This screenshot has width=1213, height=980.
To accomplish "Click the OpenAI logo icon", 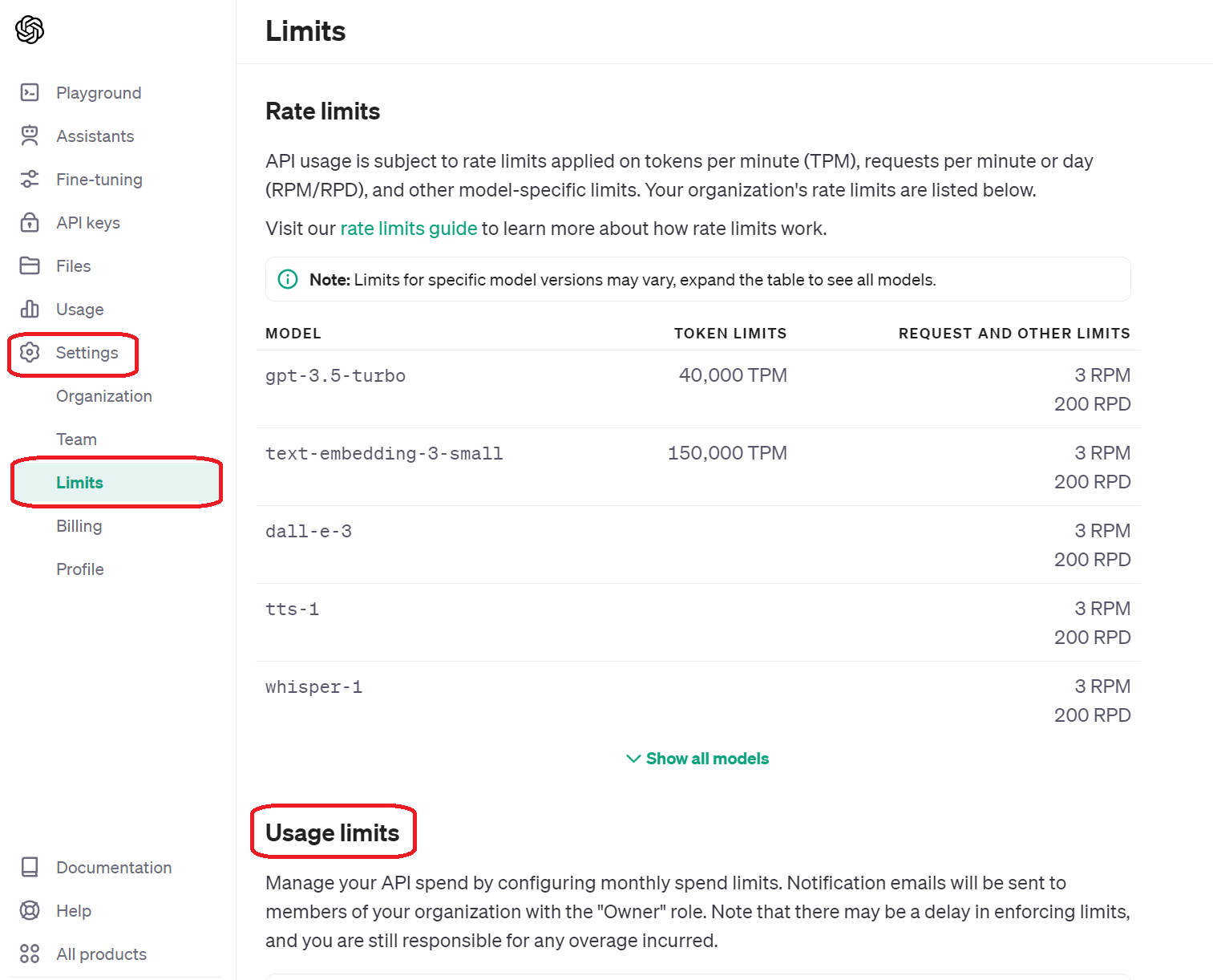I will point(30,30).
